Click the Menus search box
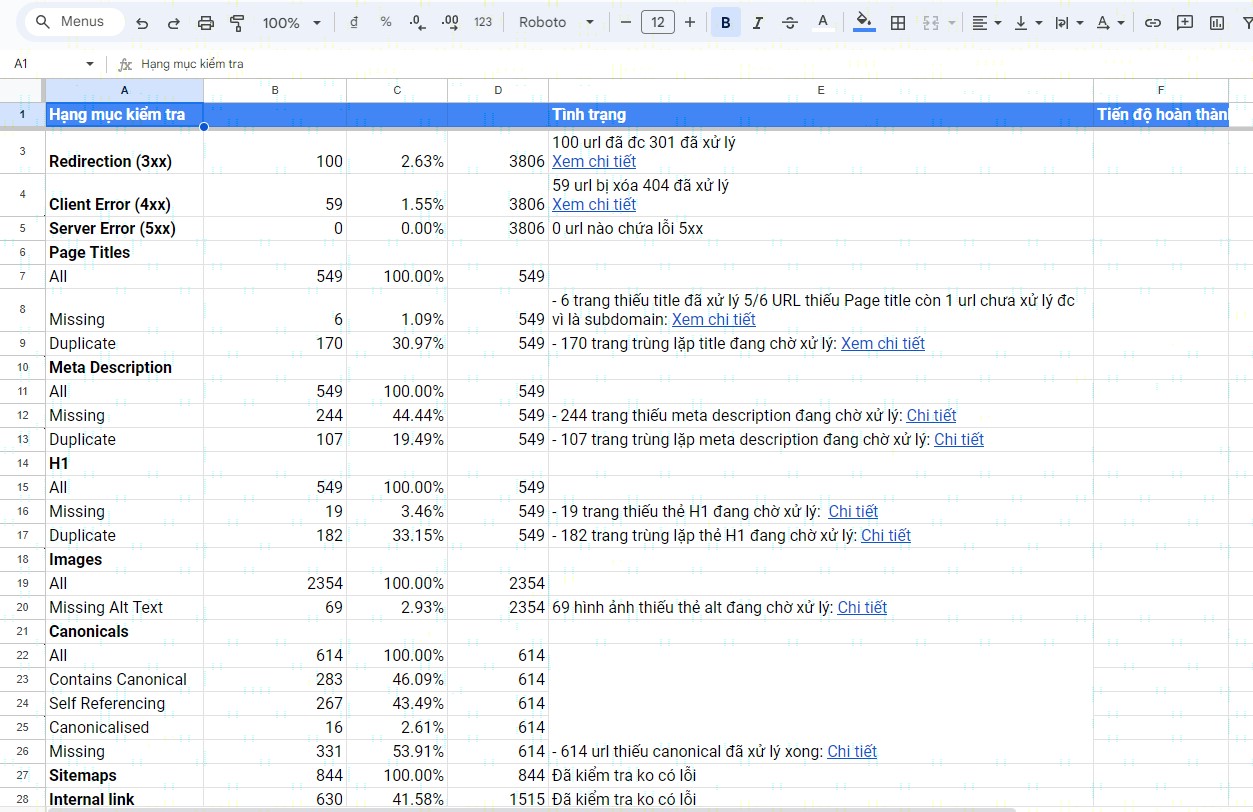The image size is (1253, 812). coord(74,22)
